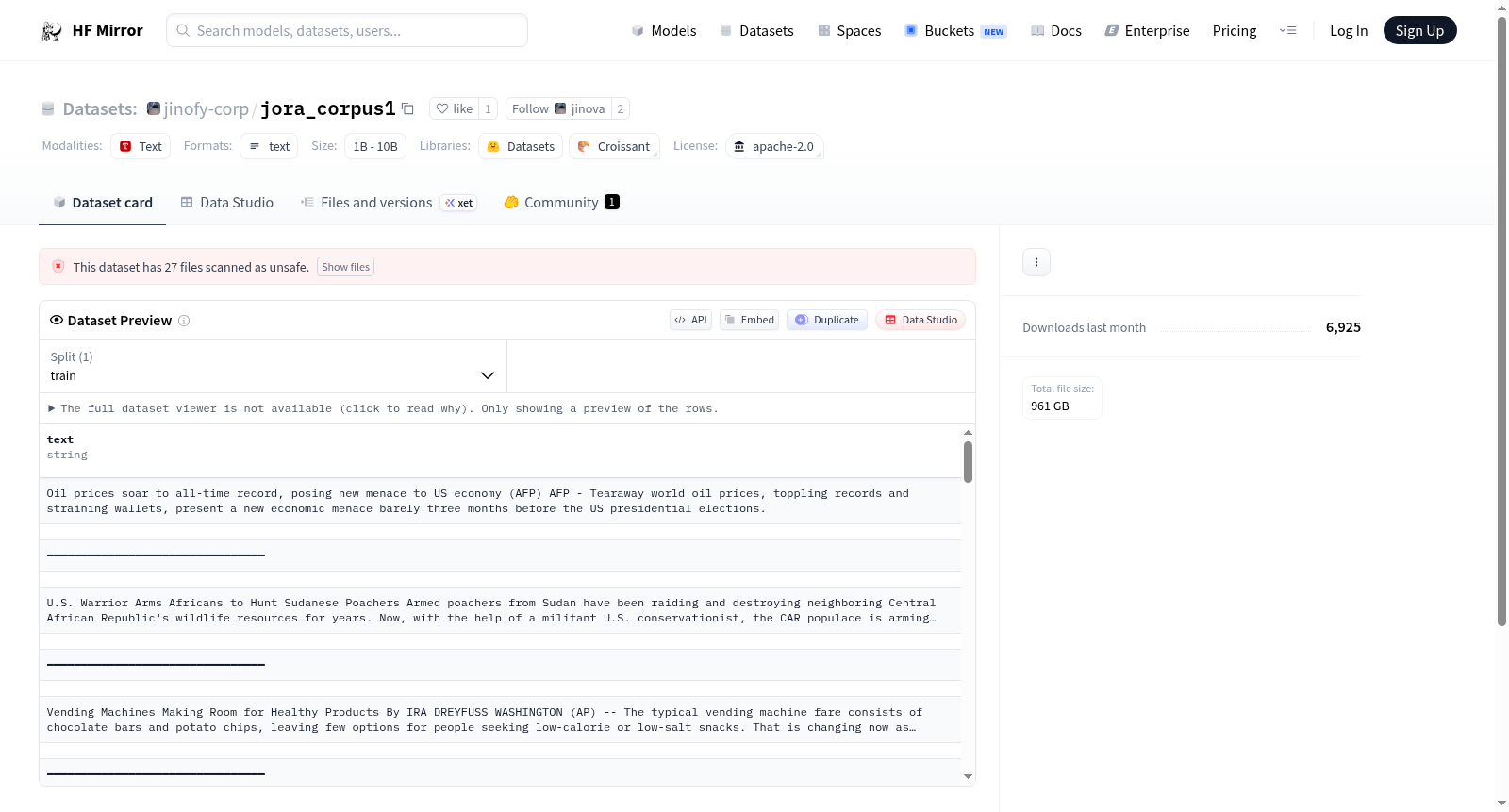Open the Community tab
The height and width of the screenshot is (812, 1509).
tap(562, 203)
